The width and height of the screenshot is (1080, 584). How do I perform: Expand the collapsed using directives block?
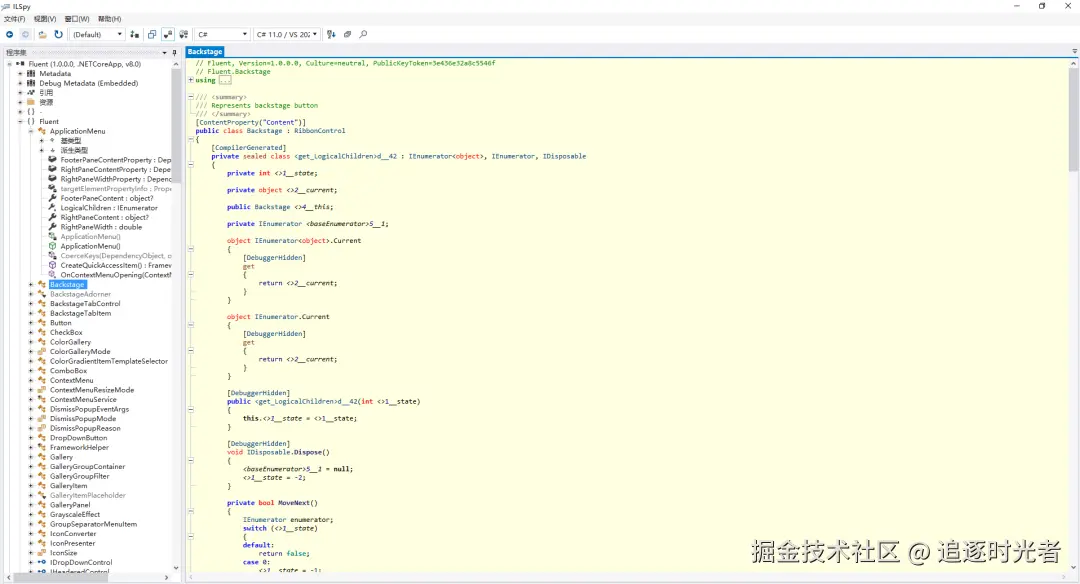[191, 80]
